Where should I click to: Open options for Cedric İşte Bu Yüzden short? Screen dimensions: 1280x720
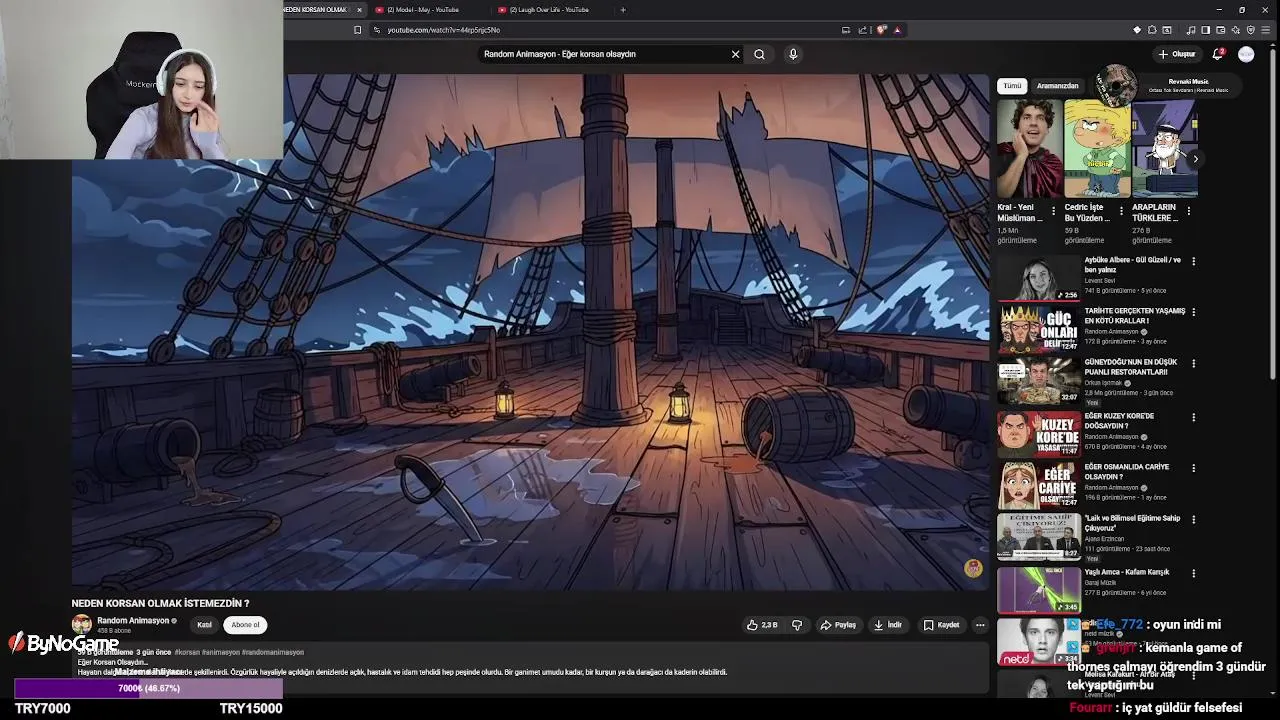[x=1120, y=211]
